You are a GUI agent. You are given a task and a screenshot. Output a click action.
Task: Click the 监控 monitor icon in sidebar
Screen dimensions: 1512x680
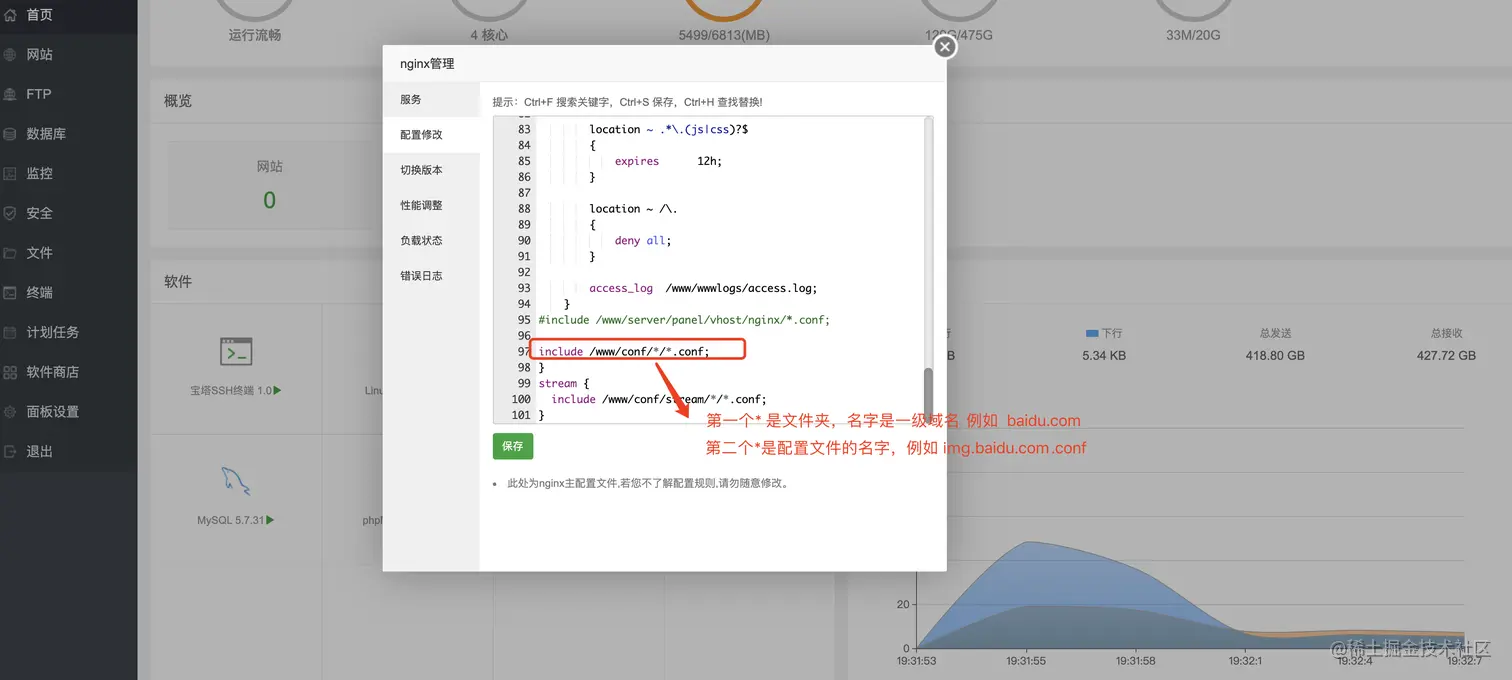point(11,174)
